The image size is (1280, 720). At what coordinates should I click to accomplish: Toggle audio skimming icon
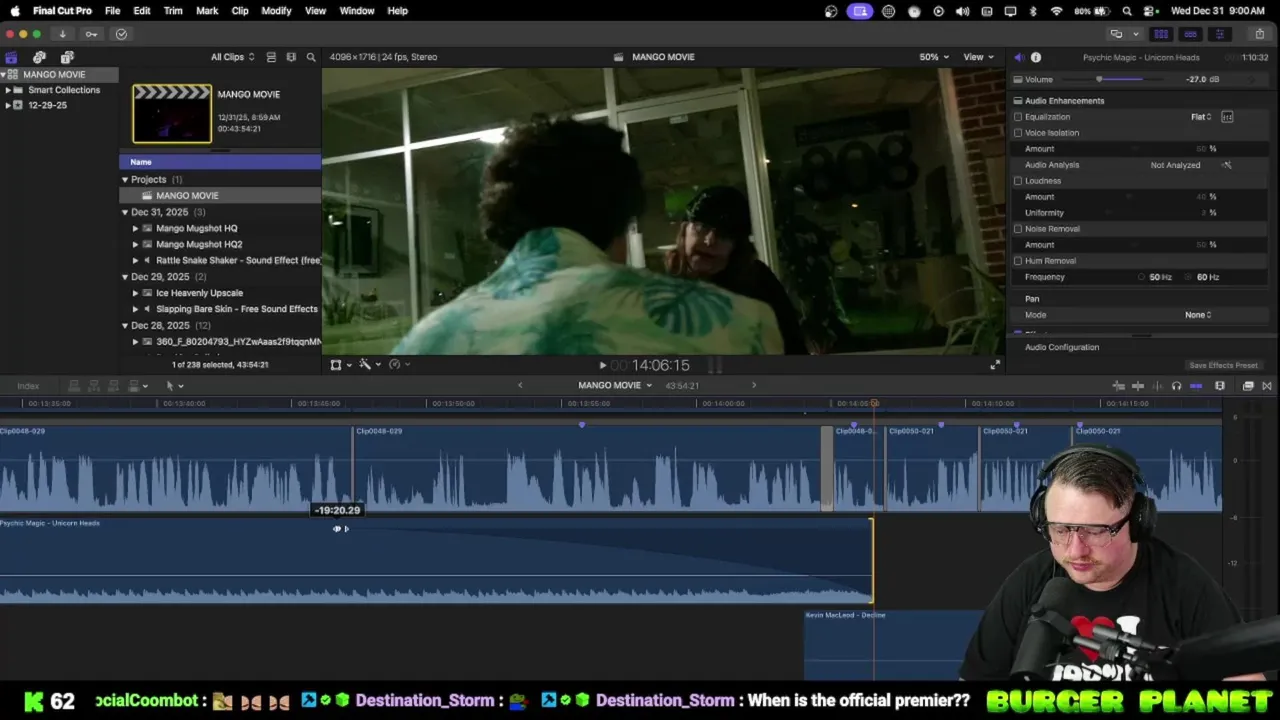(x=1157, y=386)
